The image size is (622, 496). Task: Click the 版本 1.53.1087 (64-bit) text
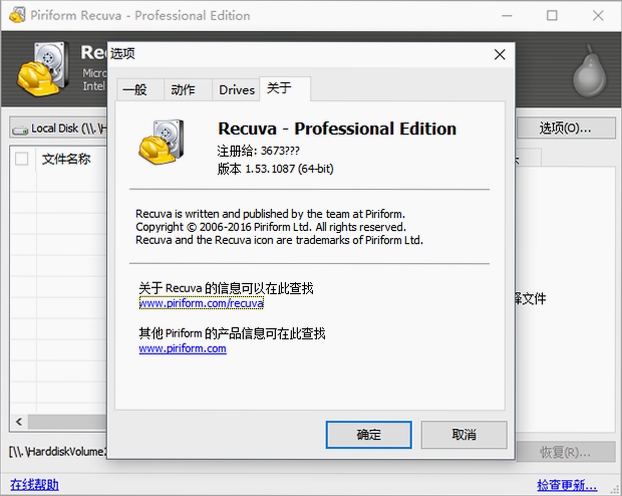[x=275, y=169]
